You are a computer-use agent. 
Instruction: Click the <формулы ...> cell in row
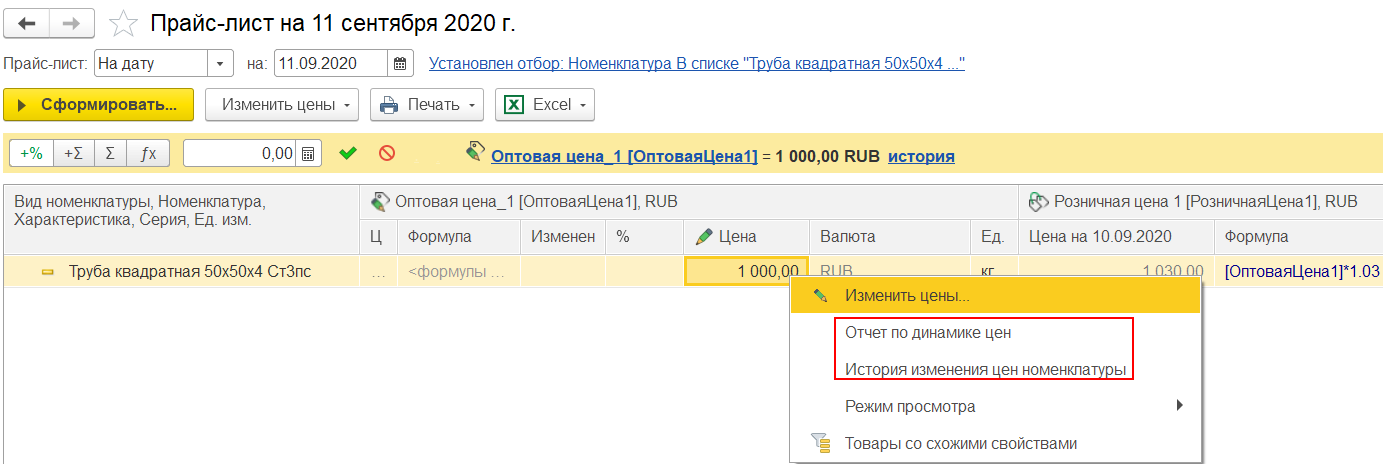click(459, 271)
